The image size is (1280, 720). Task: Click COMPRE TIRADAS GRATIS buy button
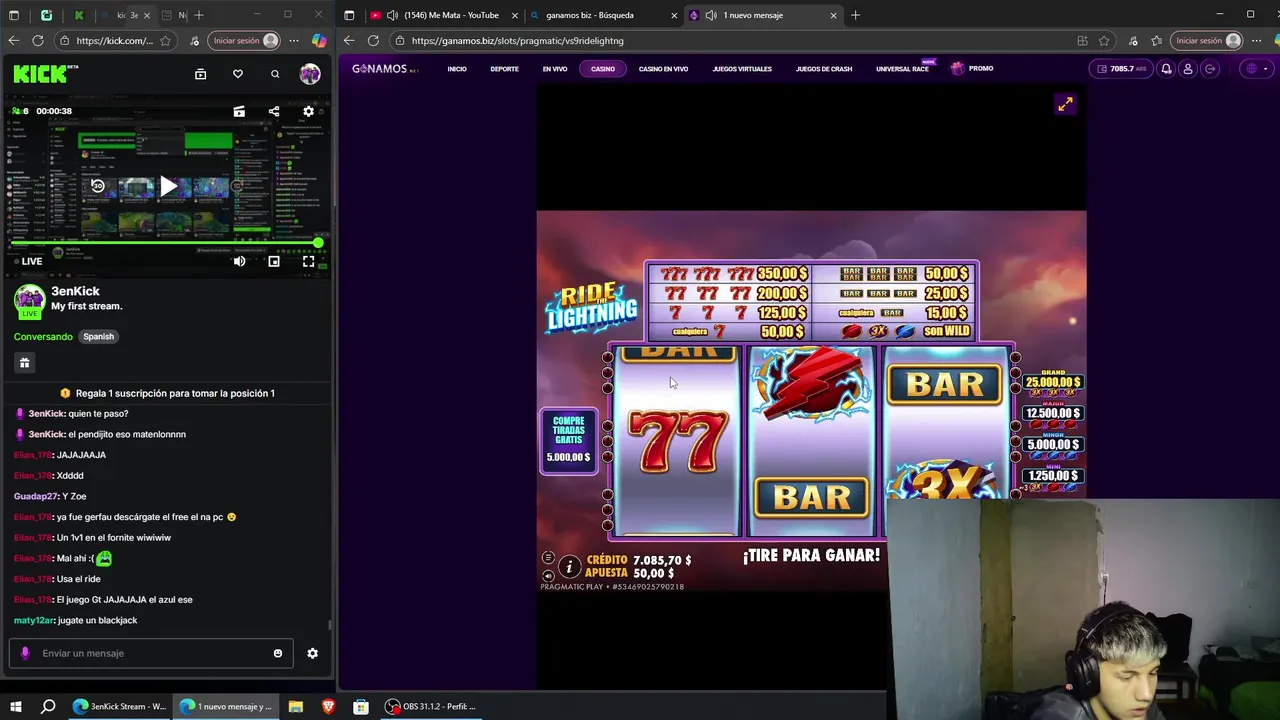(569, 440)
